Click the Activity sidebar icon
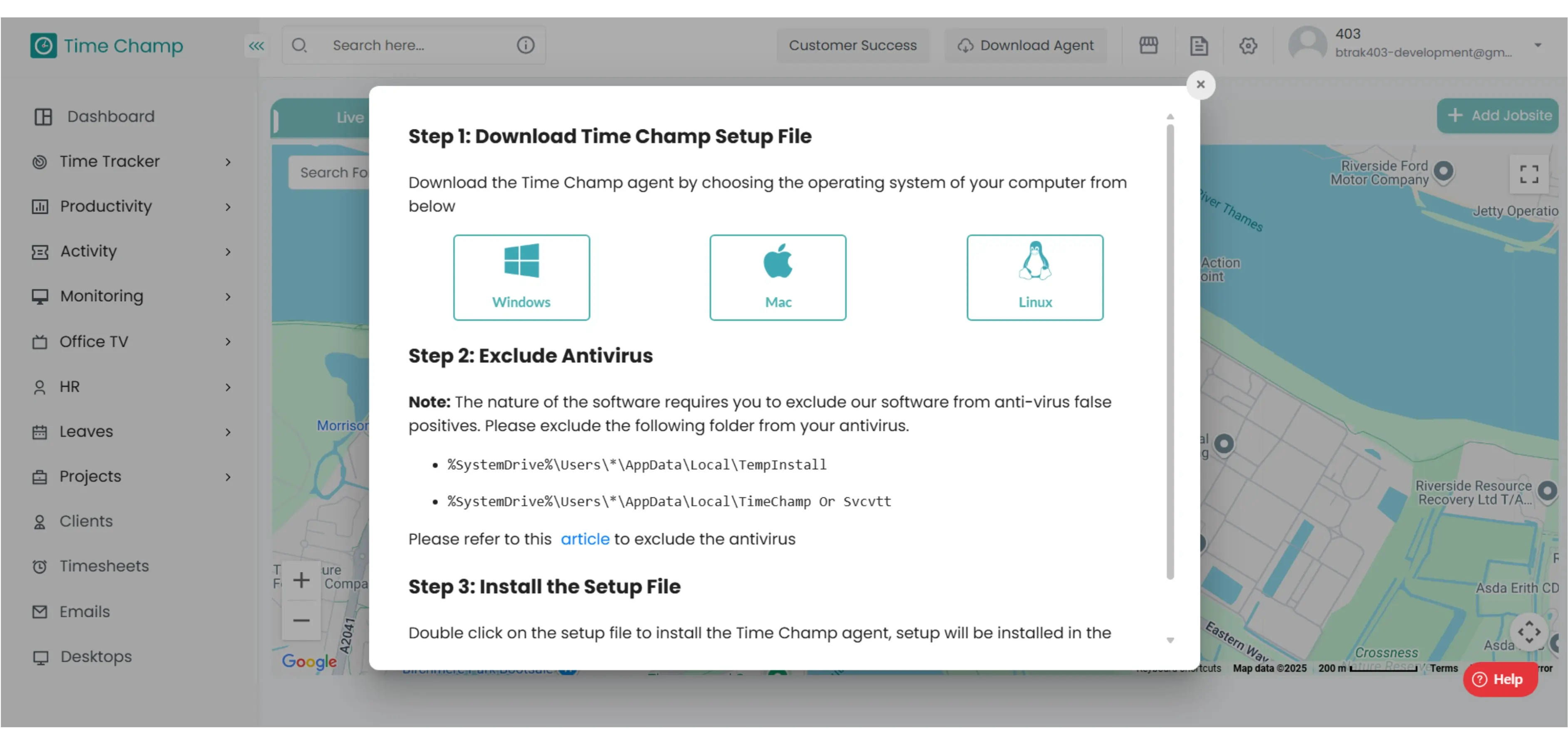Viewport: 1568px width, 745px height. 40,252
